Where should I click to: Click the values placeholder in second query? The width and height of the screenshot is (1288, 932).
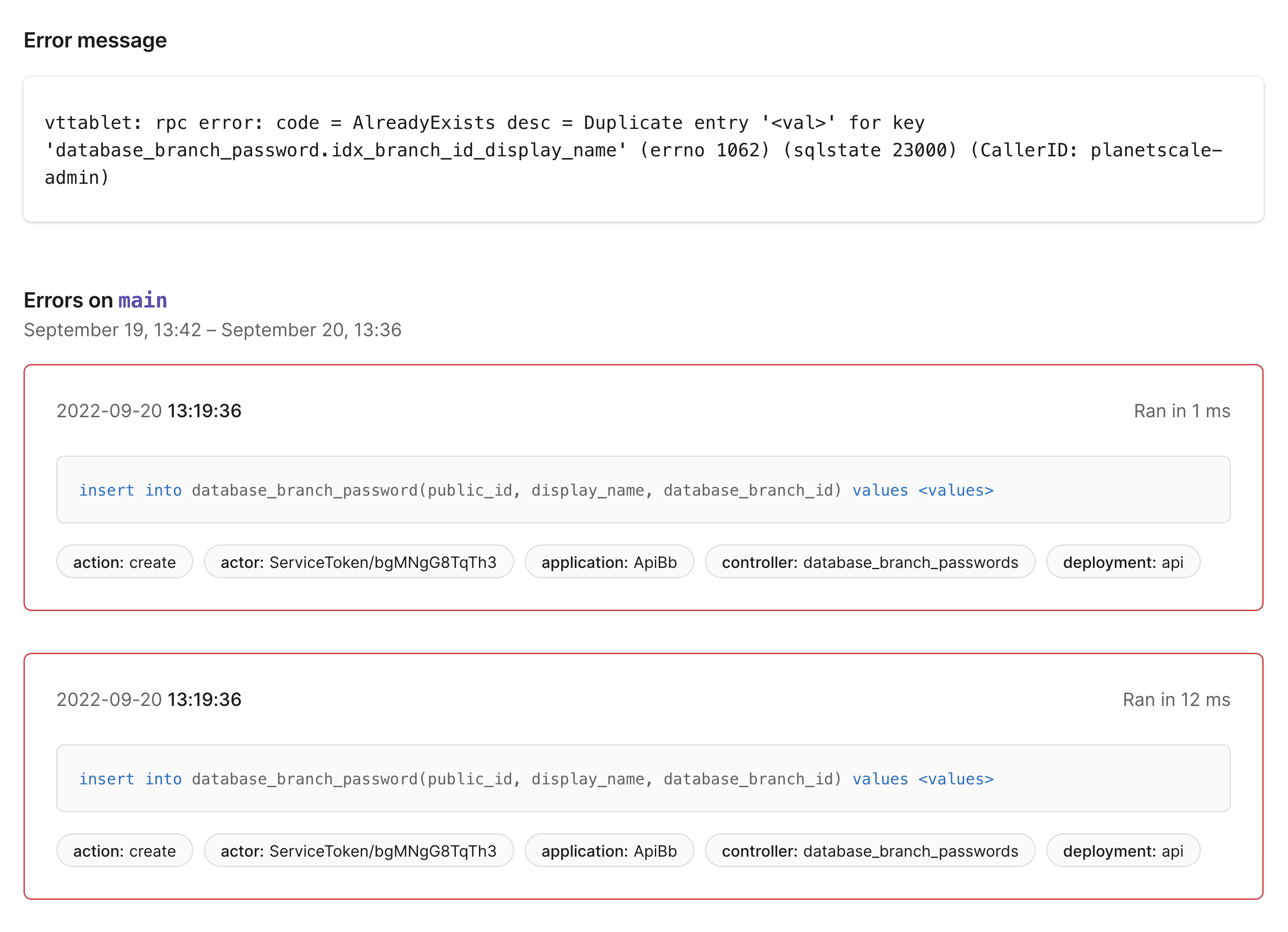point(955,779)
